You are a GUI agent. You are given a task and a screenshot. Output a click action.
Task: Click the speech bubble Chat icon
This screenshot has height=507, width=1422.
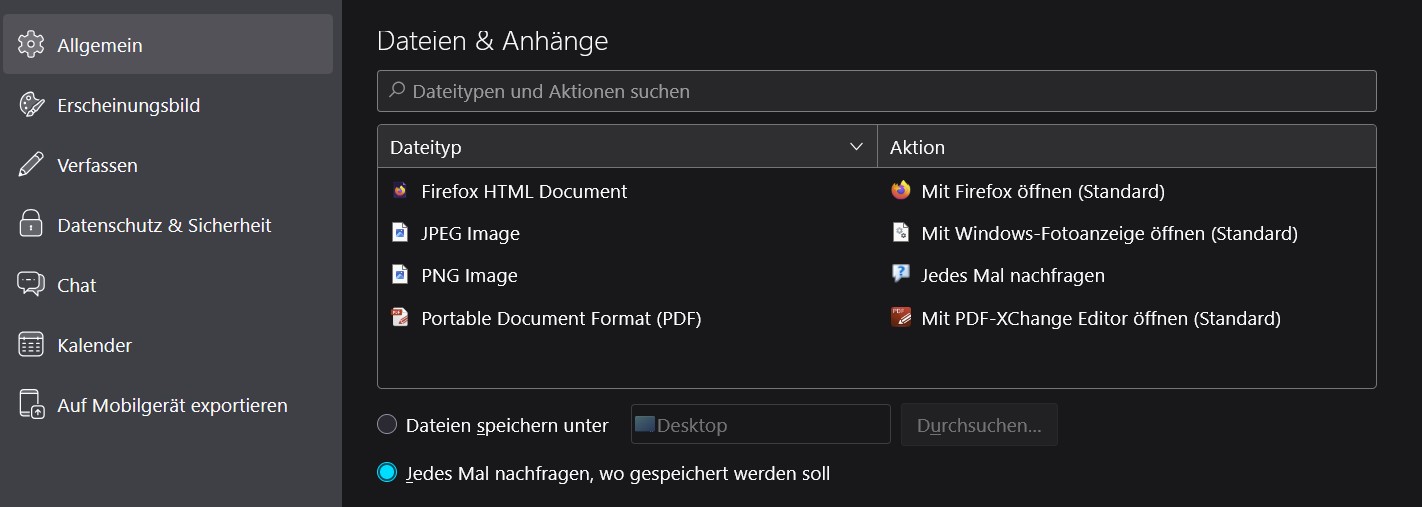coord(32,285)
